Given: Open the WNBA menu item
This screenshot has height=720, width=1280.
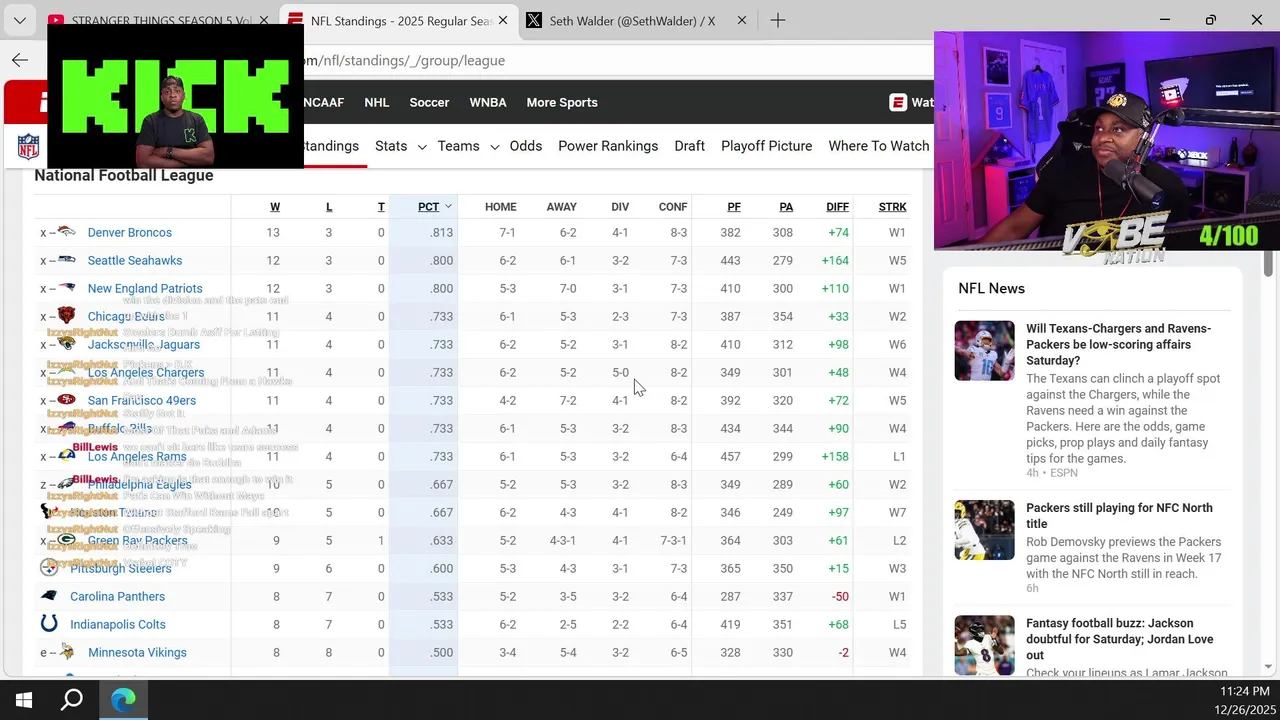Looking at the screenshot, I should pos(488,102).
